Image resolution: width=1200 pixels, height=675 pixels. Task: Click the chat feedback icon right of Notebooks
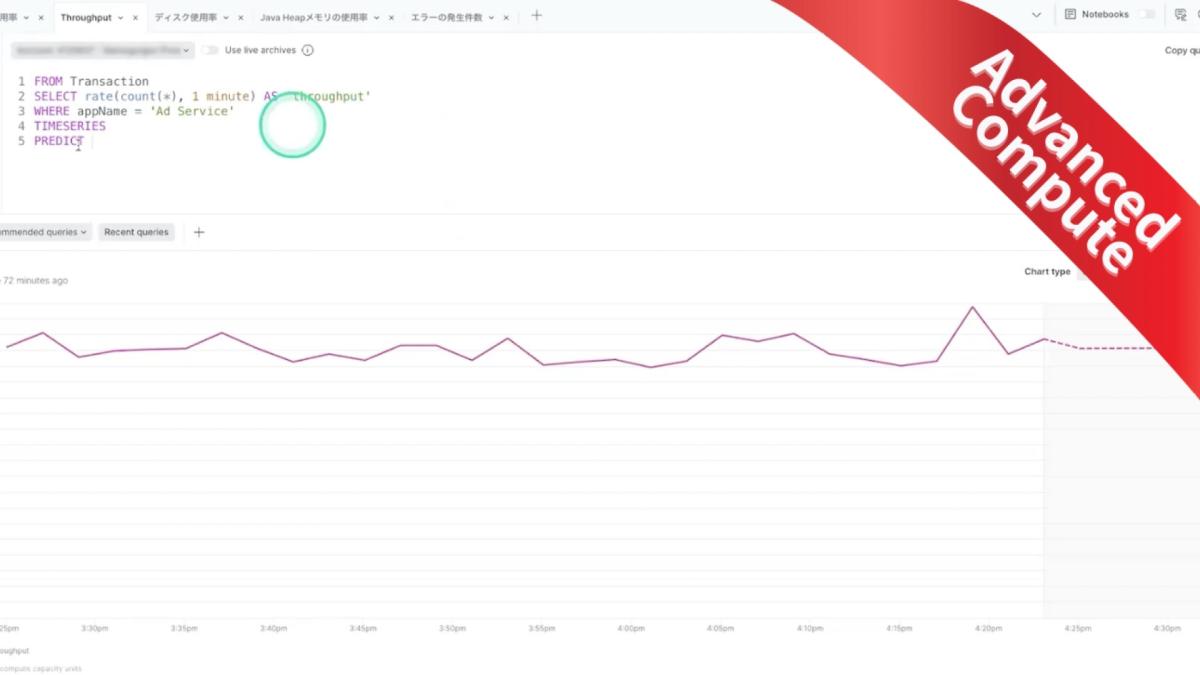point(1181,15)
